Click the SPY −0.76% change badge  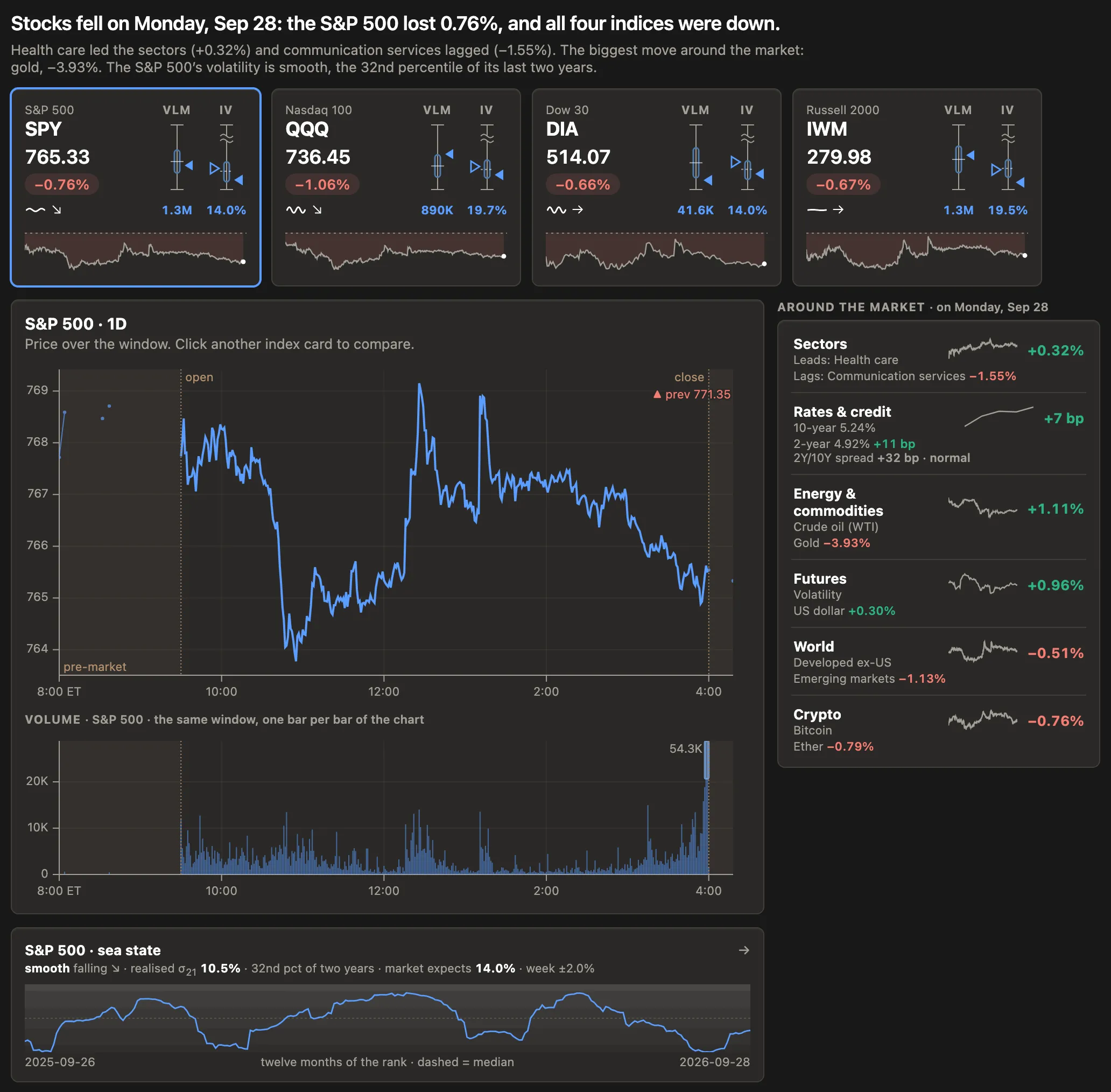(61, 185)
